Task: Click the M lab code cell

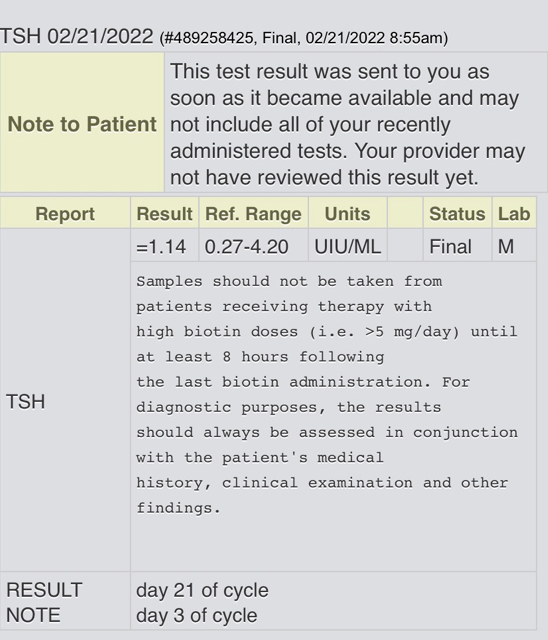Action: coord(506,247)
